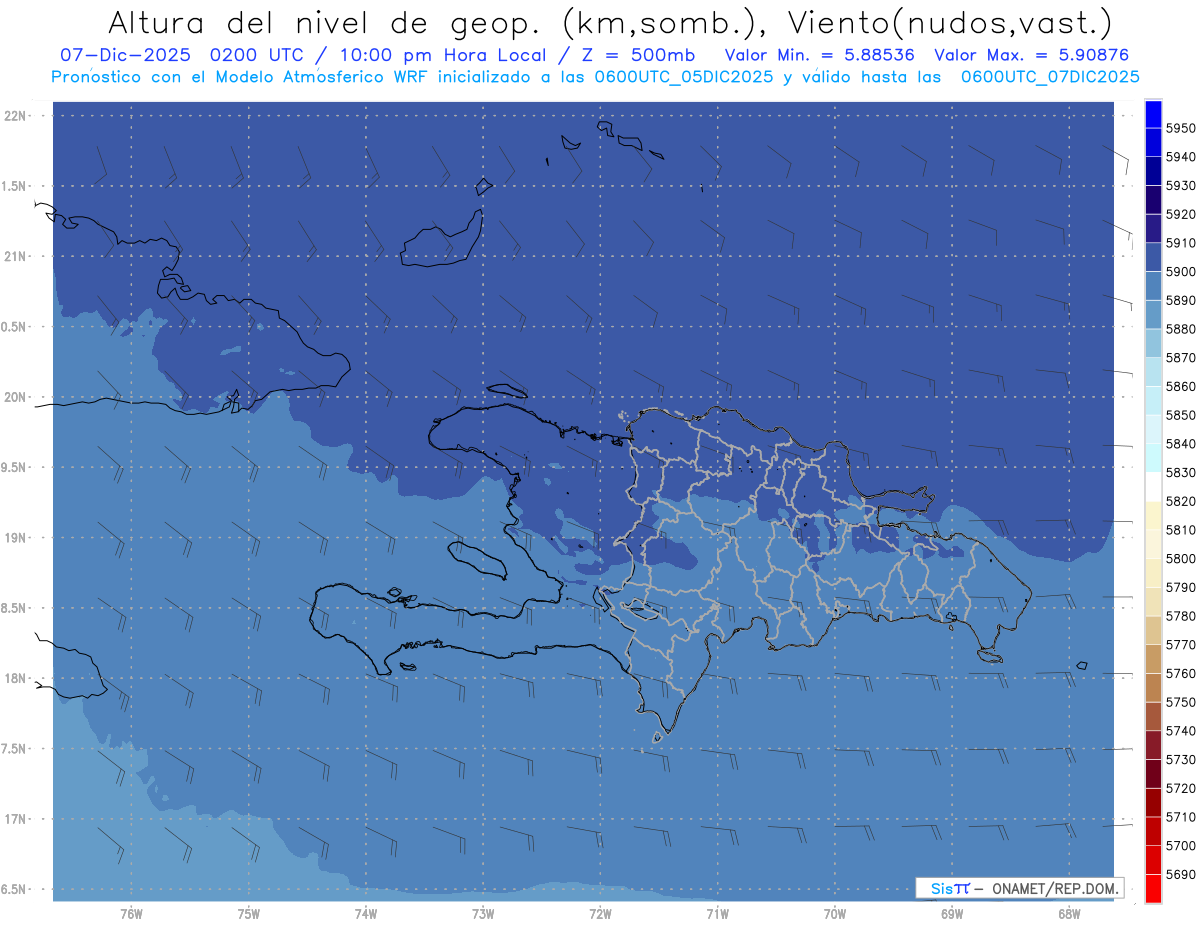Click the bright blue swatch above 5950
Viewport: 1200px width, 927px height.
pos(1153,114)
